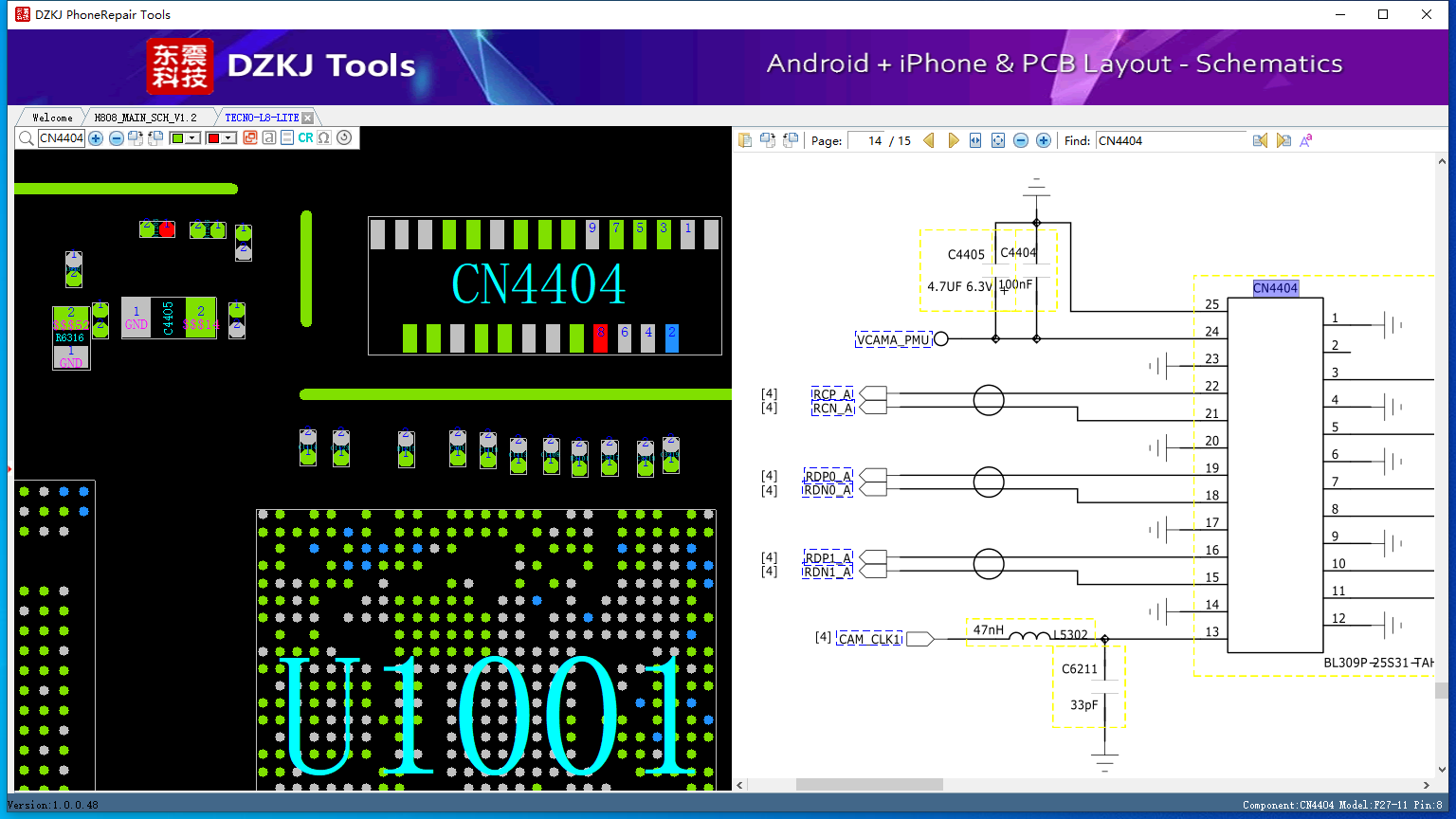Zoom in on the PCB layout
Viewport: 1456px width, 819px height.
96,138
